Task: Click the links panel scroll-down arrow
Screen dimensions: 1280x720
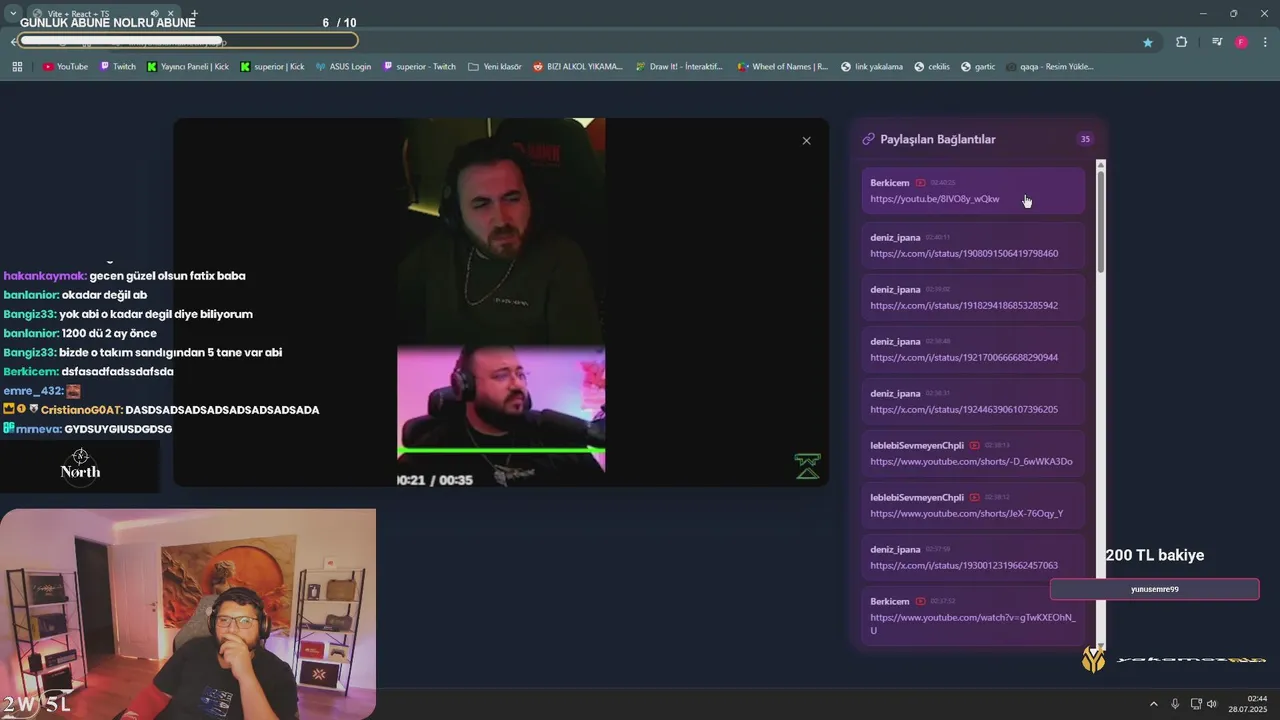Action: tap(1101, 646)
